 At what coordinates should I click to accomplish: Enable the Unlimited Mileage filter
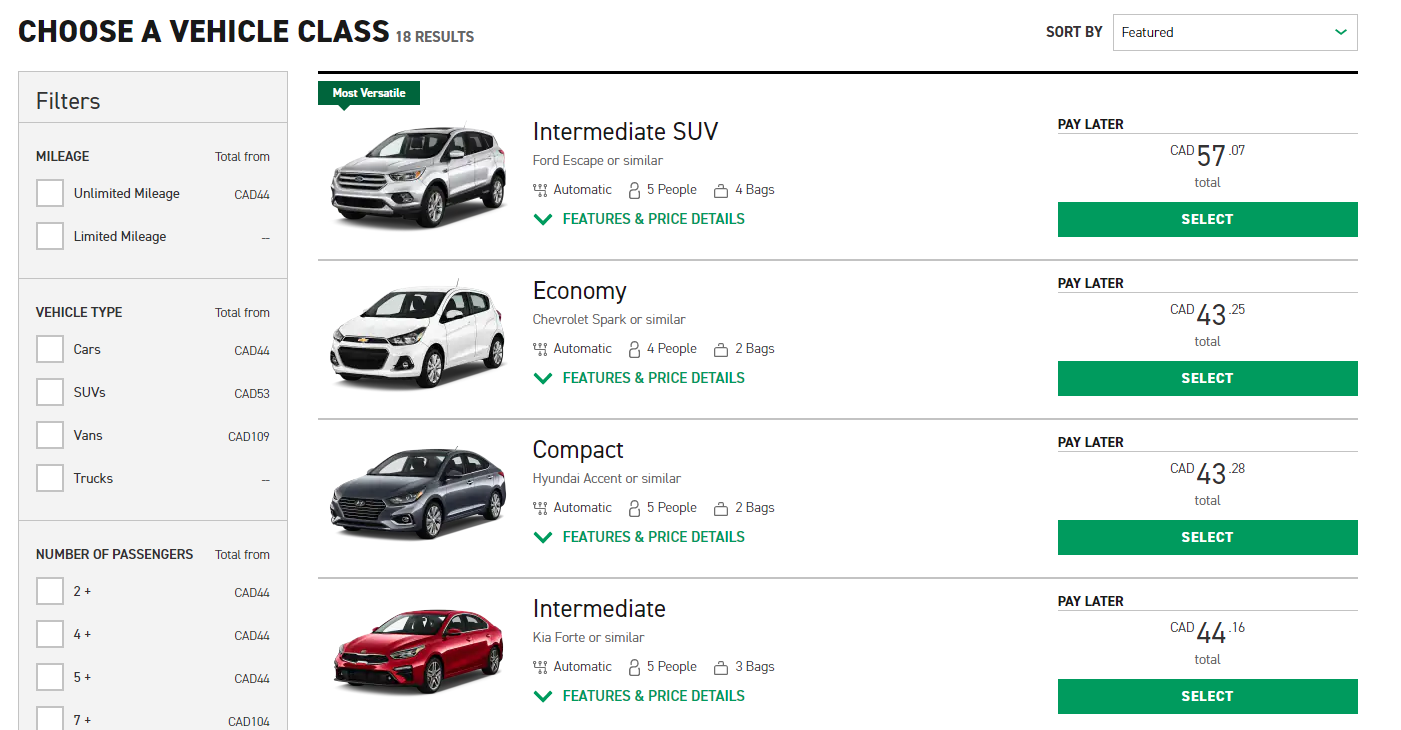tap(50, 193)
